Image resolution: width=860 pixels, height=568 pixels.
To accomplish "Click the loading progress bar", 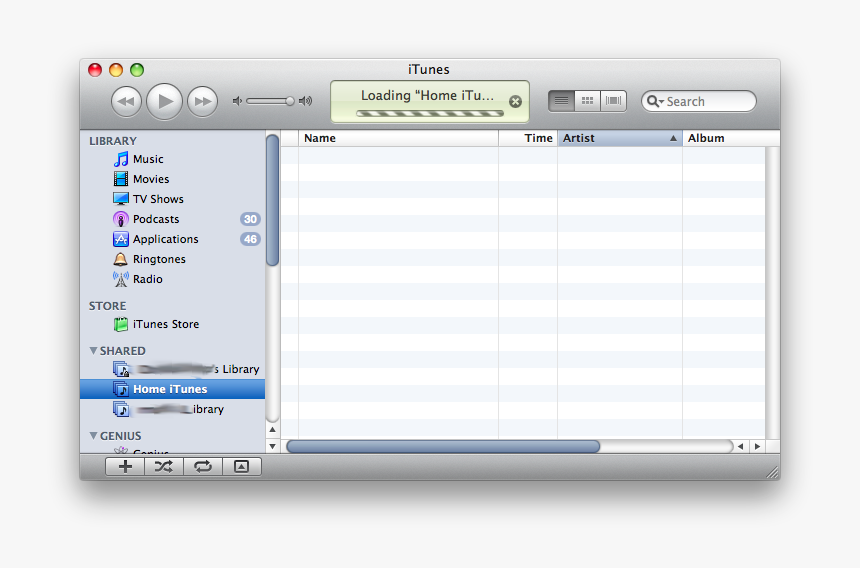I will click(x=429, y=113).
